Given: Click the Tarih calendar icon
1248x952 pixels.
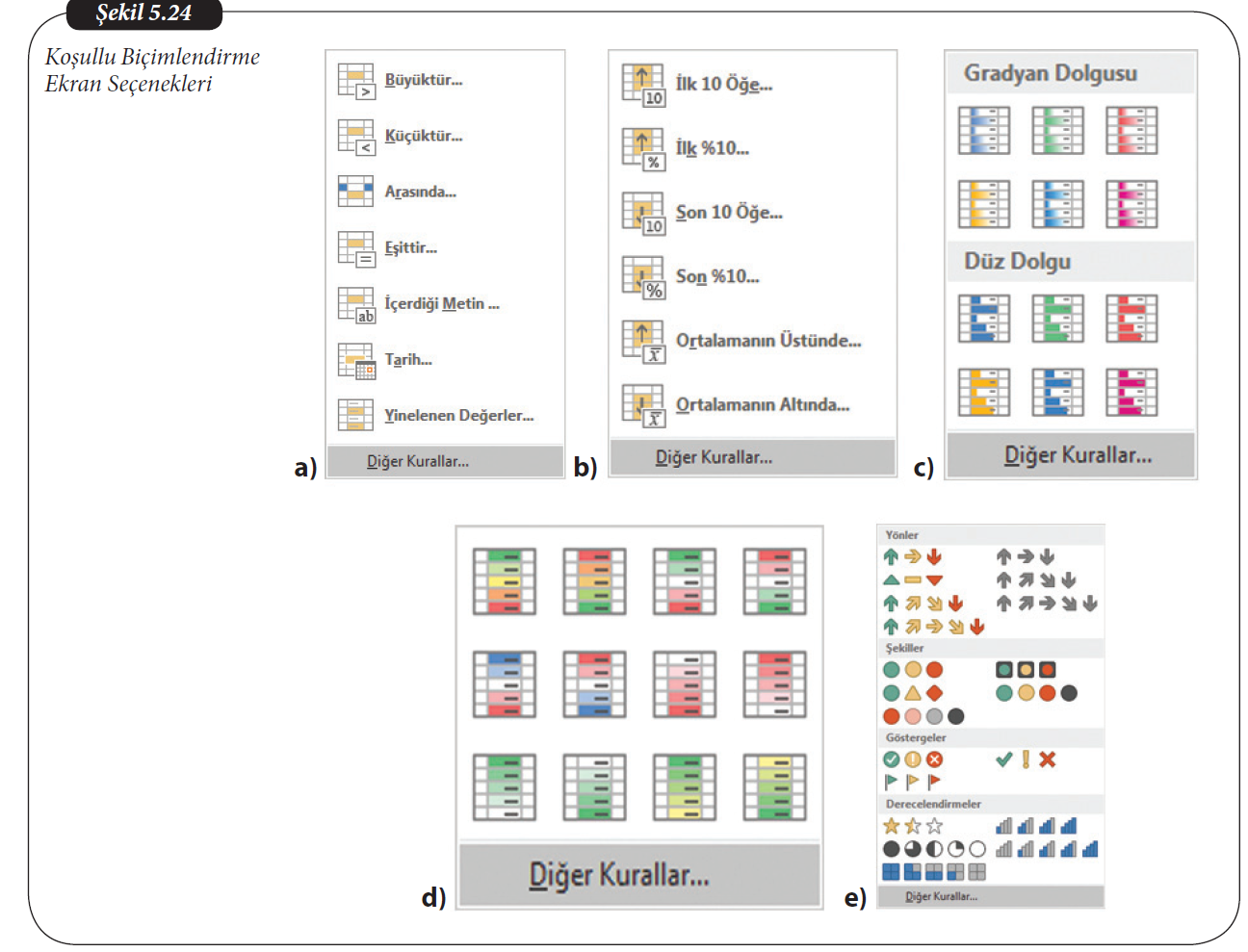Looking at the screenshot, I should pyautogui.click(x=355, y=361).
